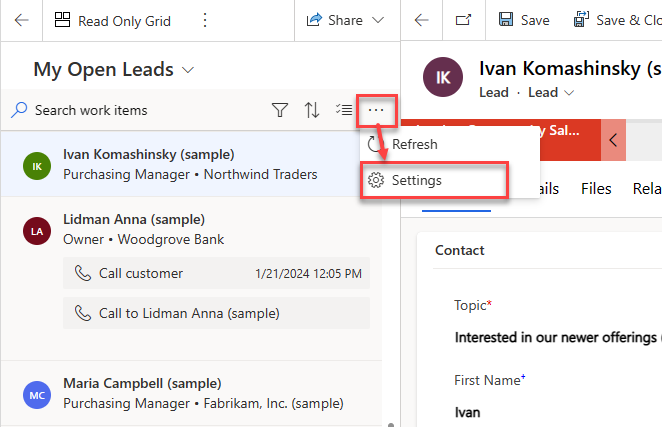Click phone icon beside Call customer
The height and width of the screenshot is (427, 662).
83,273
